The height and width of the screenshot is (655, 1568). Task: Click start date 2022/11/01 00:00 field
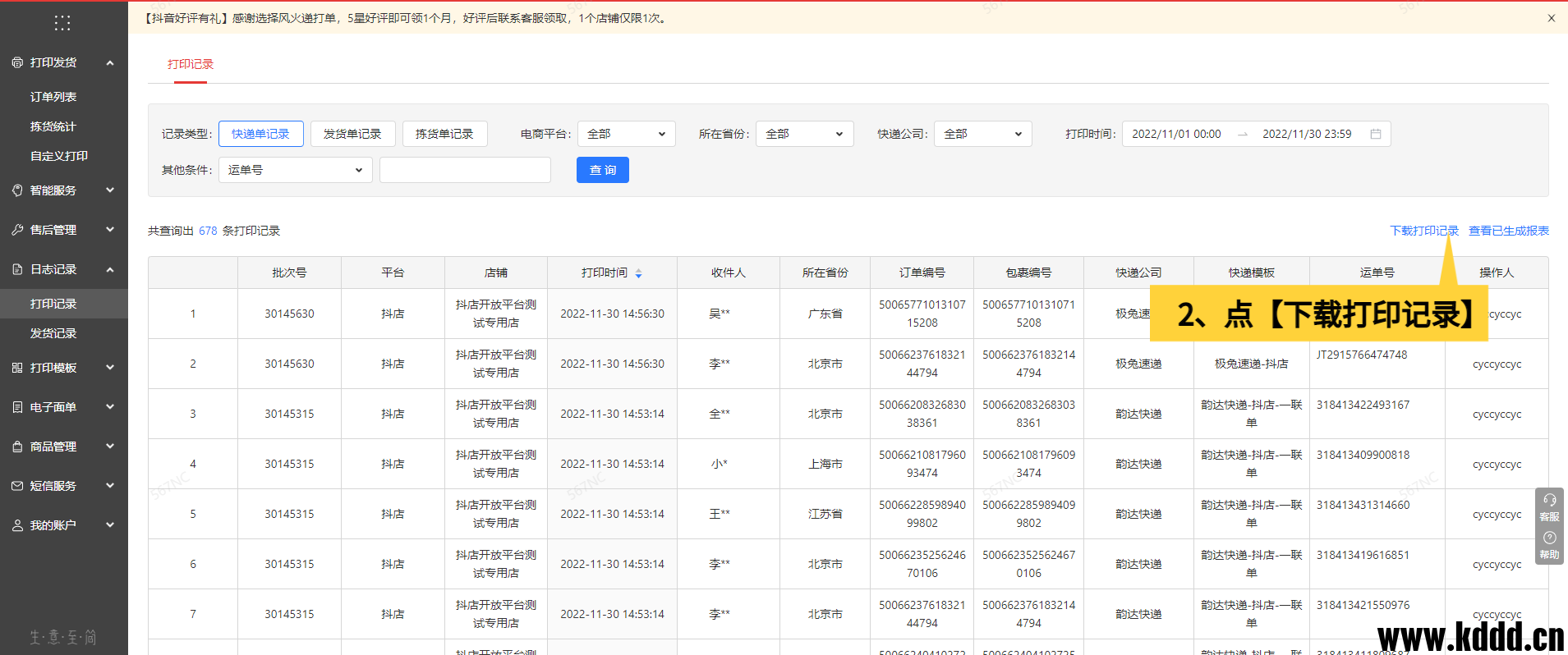(1176, 134)
